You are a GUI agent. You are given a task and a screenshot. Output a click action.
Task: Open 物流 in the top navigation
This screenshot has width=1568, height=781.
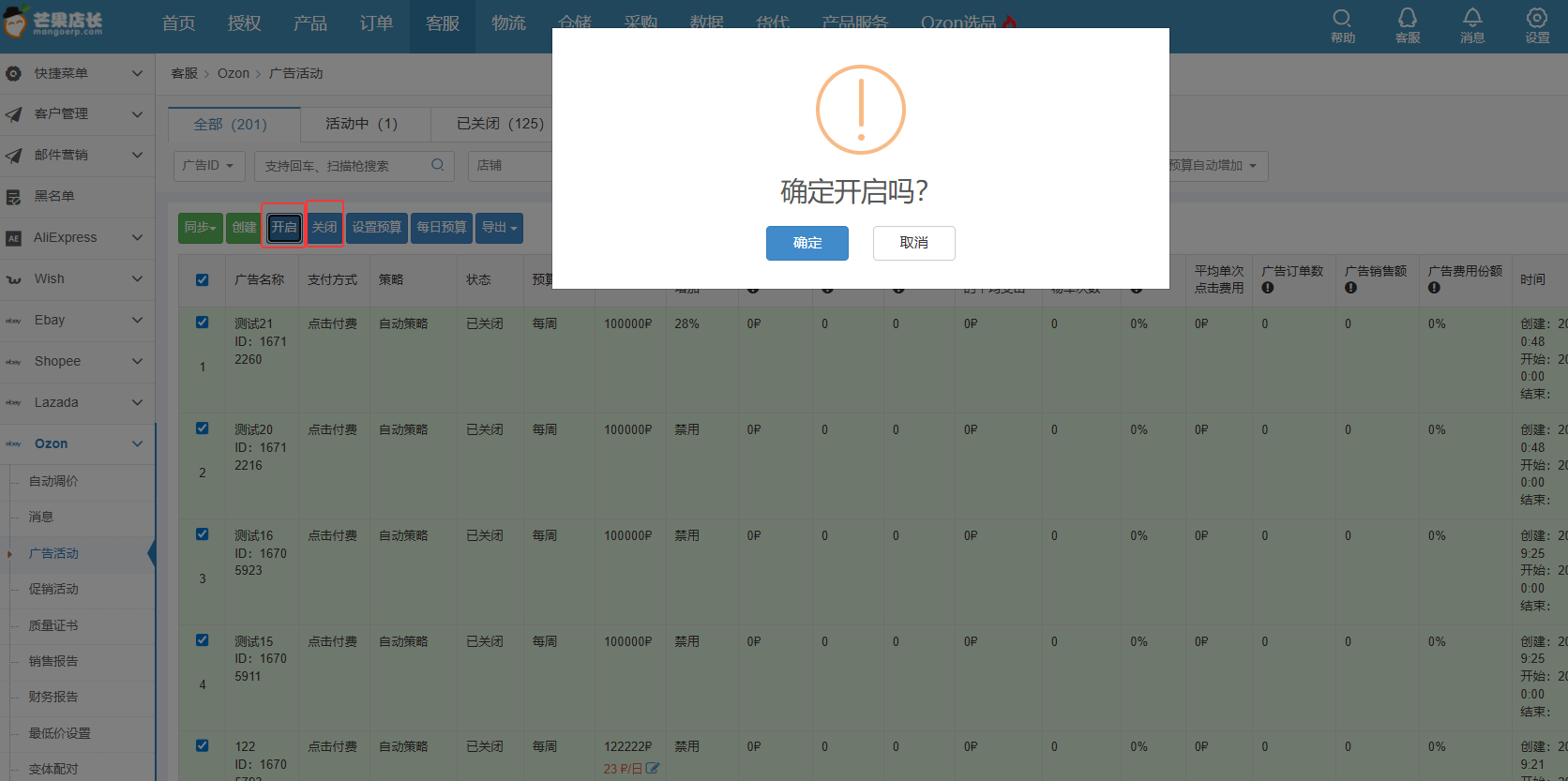(508, 23)
